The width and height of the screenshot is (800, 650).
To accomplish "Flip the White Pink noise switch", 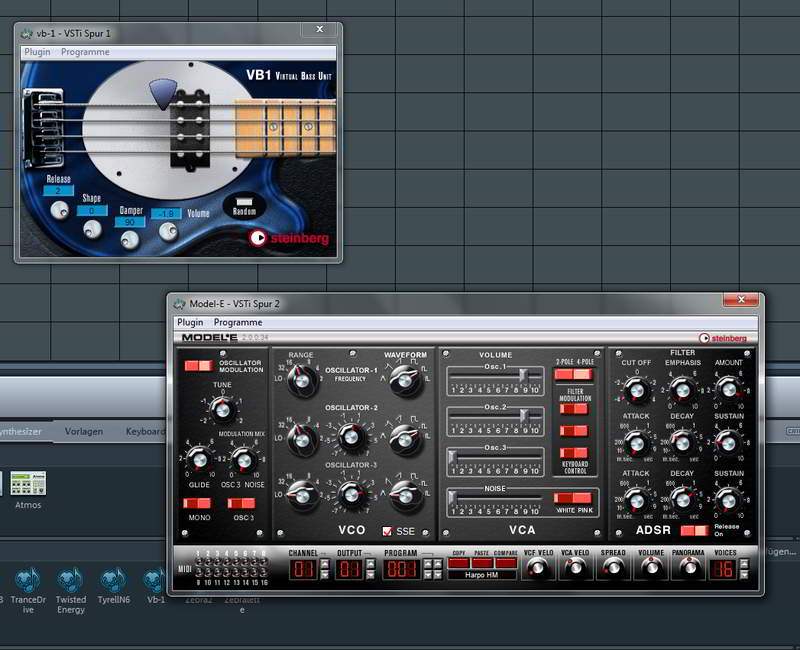I will pos(572,498).
